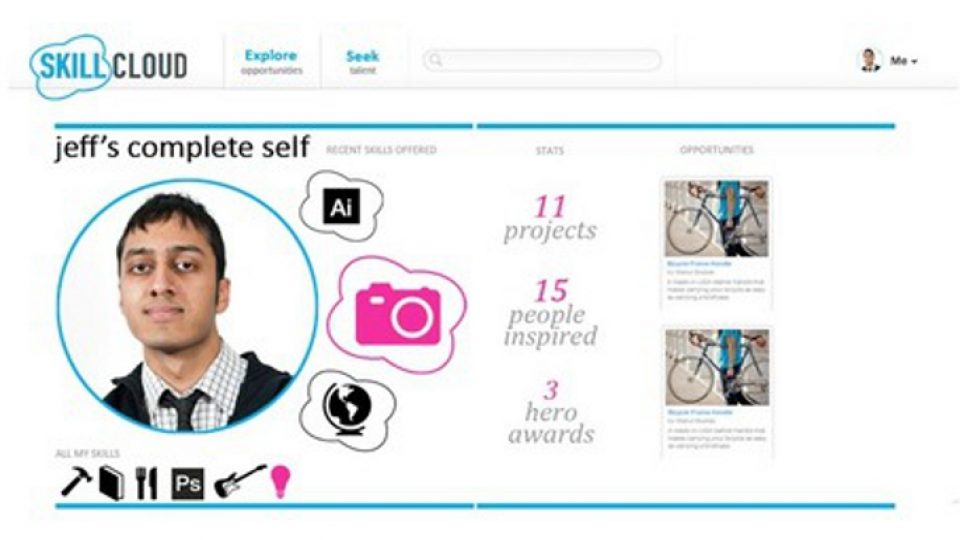Click the Adobe Illustrator skill cloud icon

tap(341, 206)
